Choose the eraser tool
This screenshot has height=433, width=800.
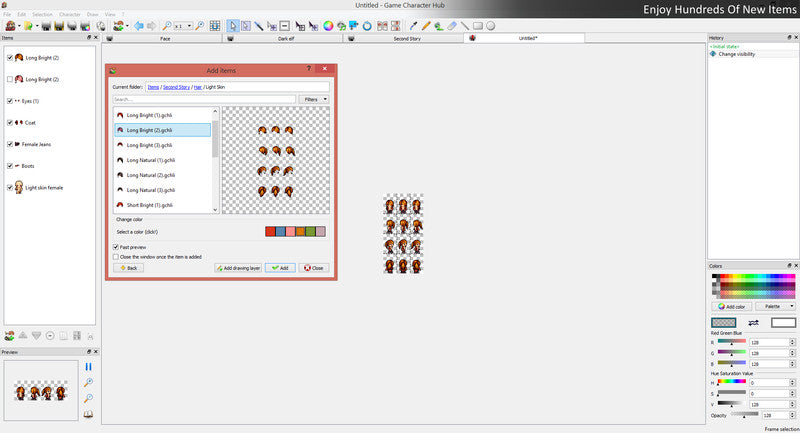pos(451,25)
